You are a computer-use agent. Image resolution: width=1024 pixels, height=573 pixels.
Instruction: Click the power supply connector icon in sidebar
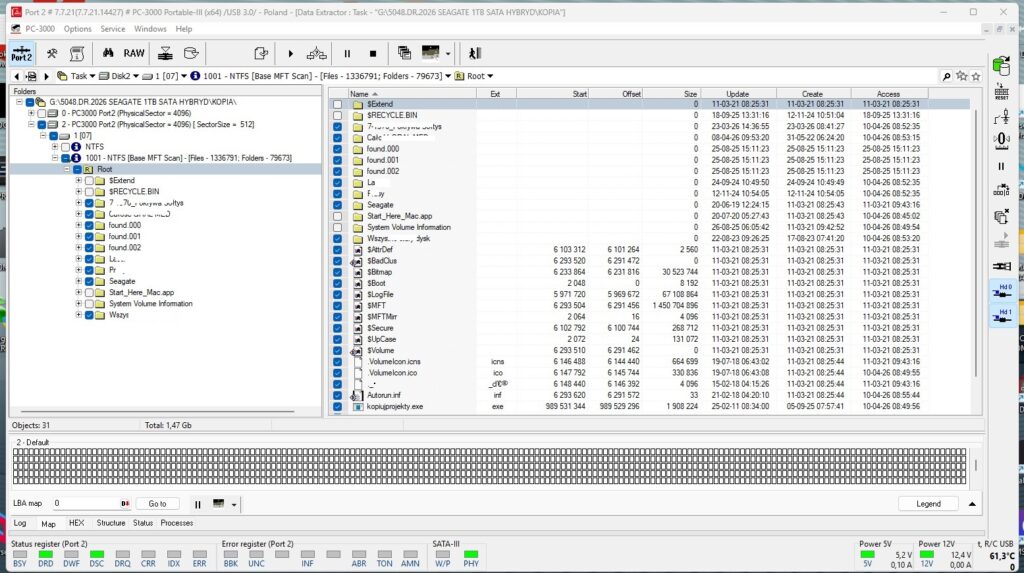click(x=1002, y=266)
